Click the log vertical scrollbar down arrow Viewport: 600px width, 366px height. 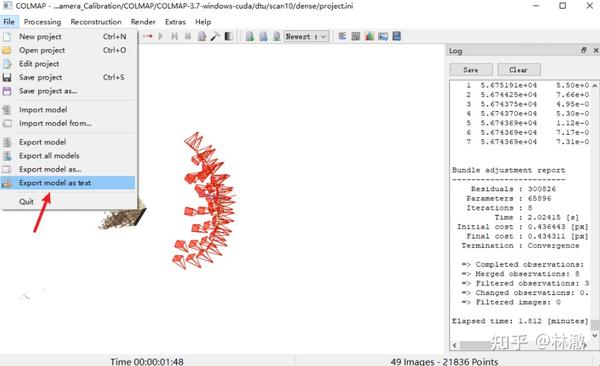click(595, 335)
